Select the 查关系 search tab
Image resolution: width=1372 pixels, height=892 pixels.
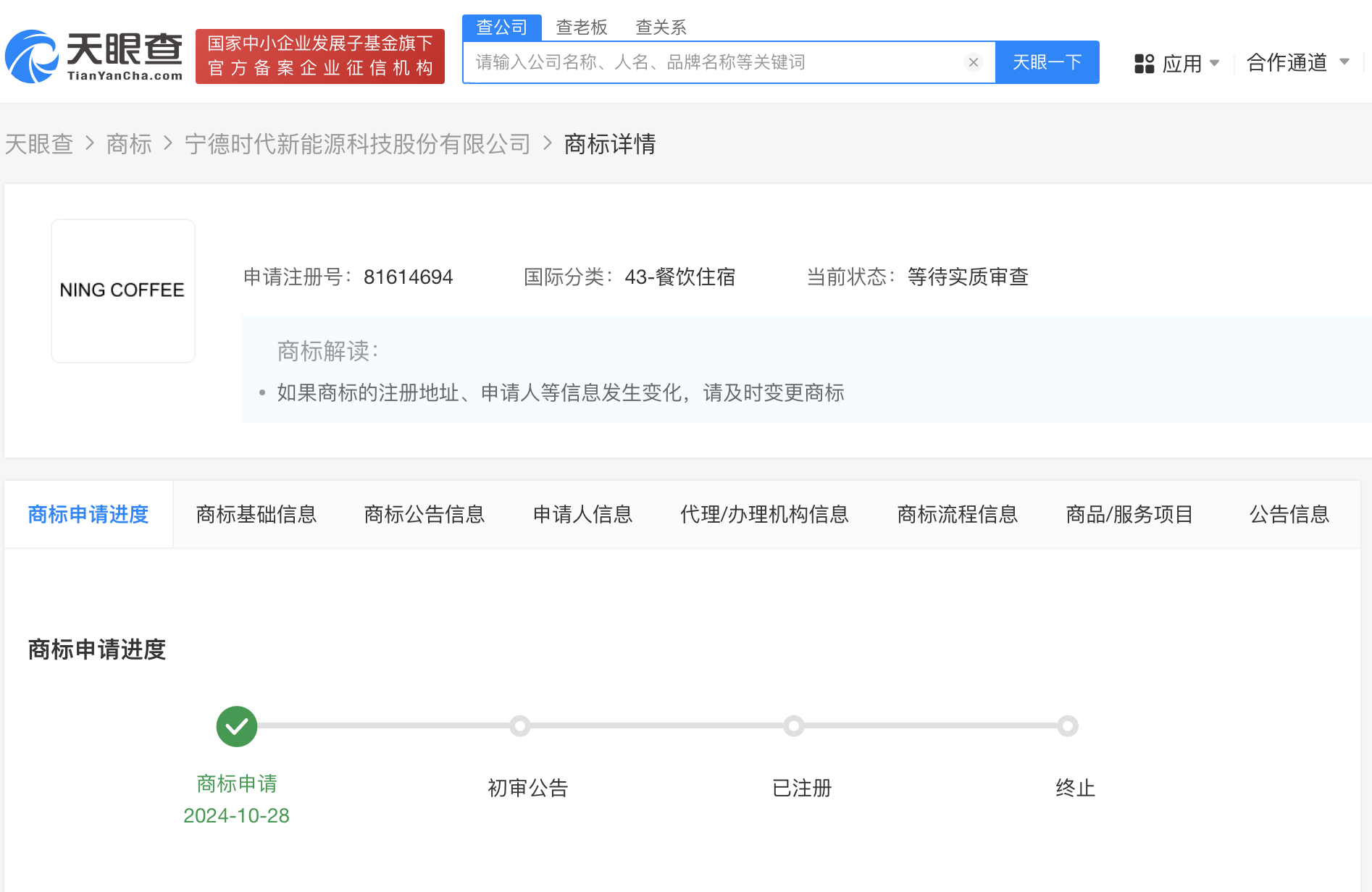click(x=661, y=28)
